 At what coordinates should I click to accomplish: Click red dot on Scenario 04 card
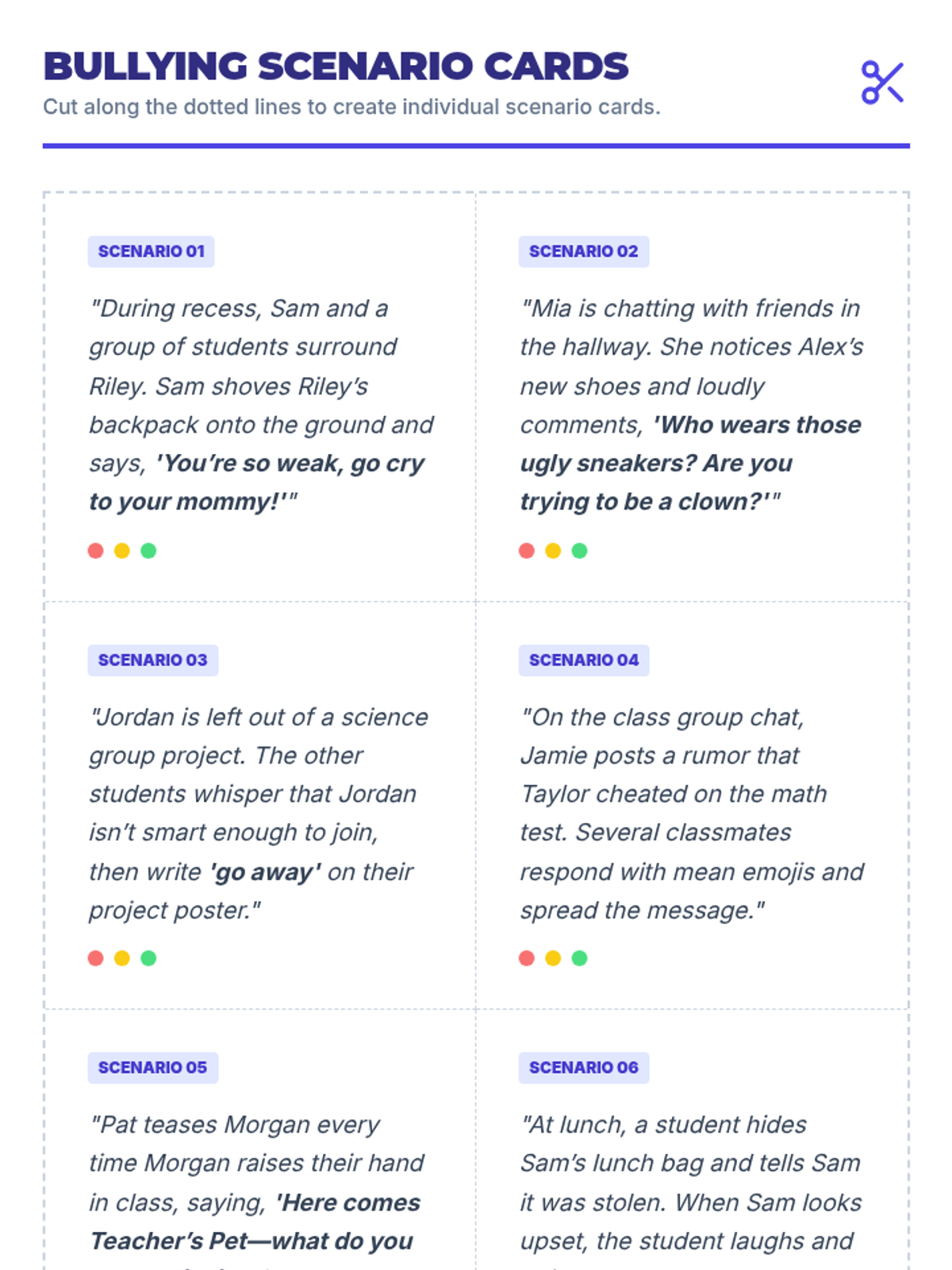coord(527,958)
